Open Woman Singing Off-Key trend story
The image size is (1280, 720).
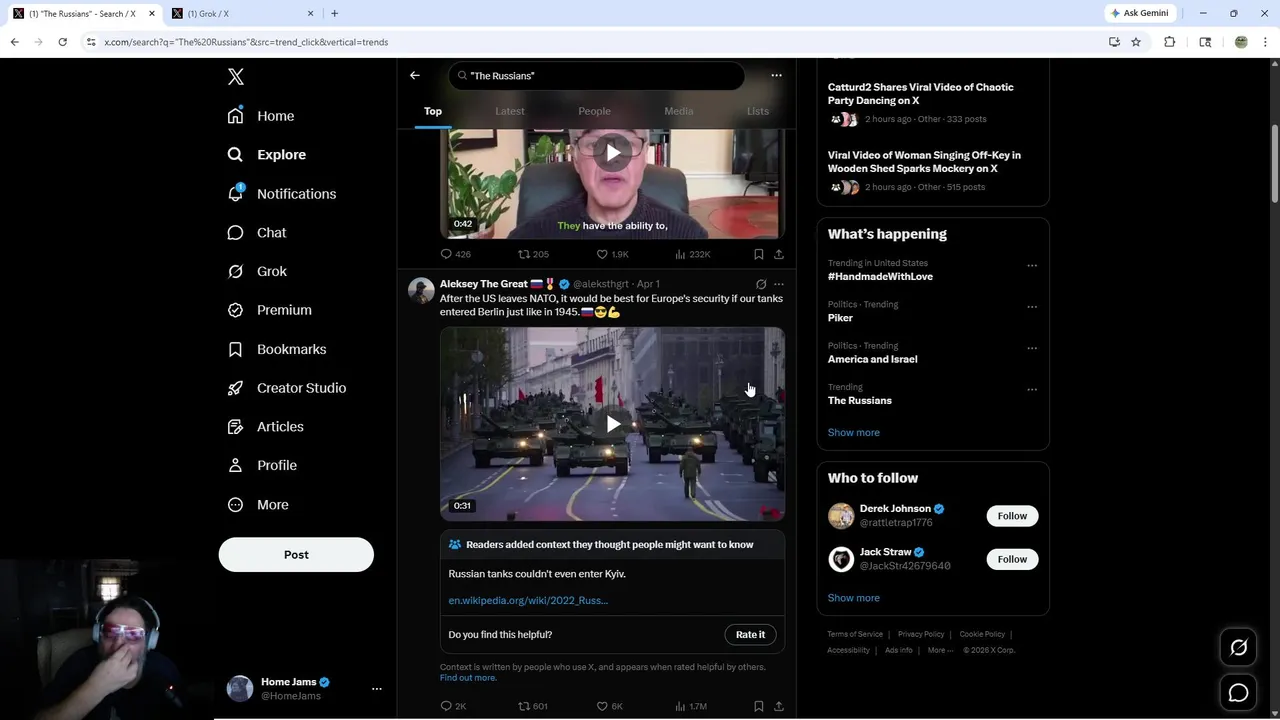(x=924, y=162)
